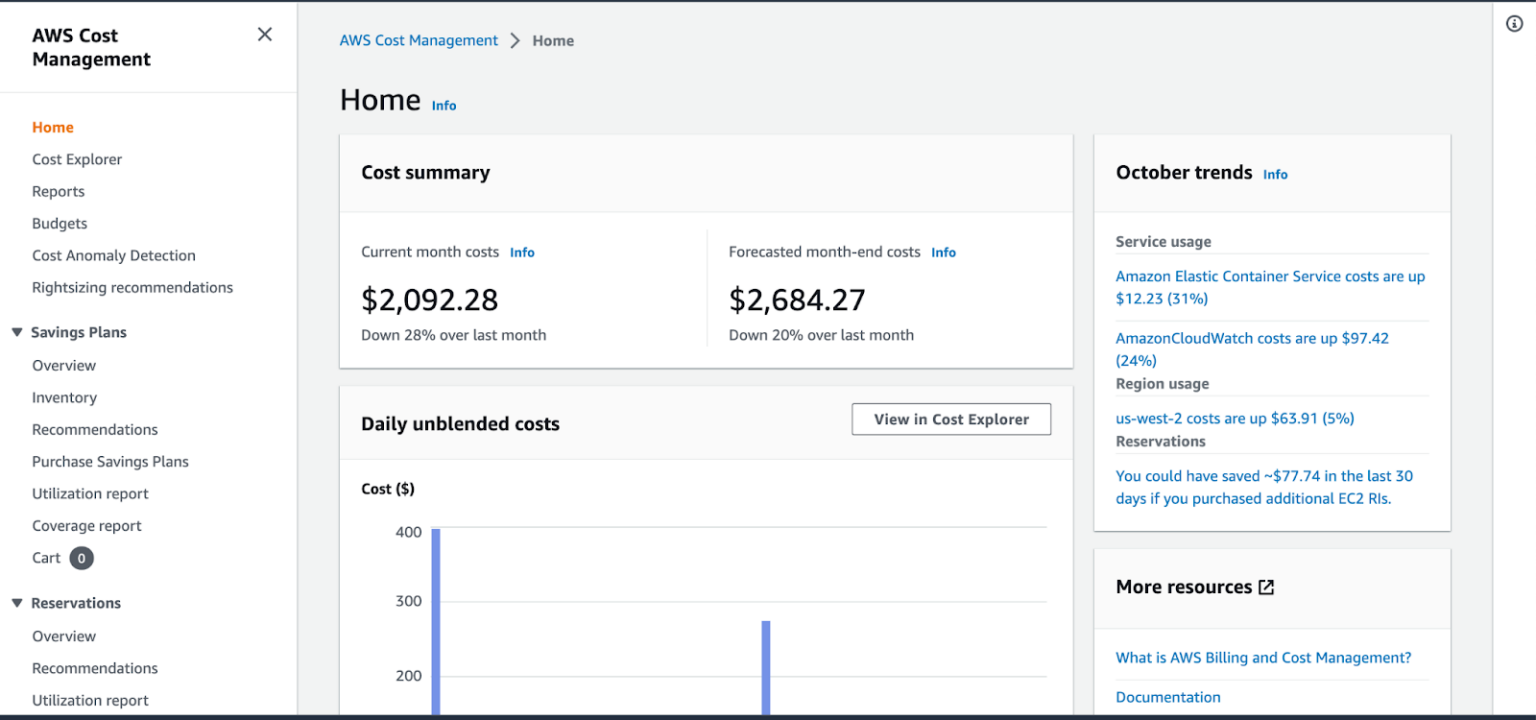The width and height of the screenshot is (1536, 720).
Task: Select Rightsizing recommendations in the sidebar
Action: (132, 287)
